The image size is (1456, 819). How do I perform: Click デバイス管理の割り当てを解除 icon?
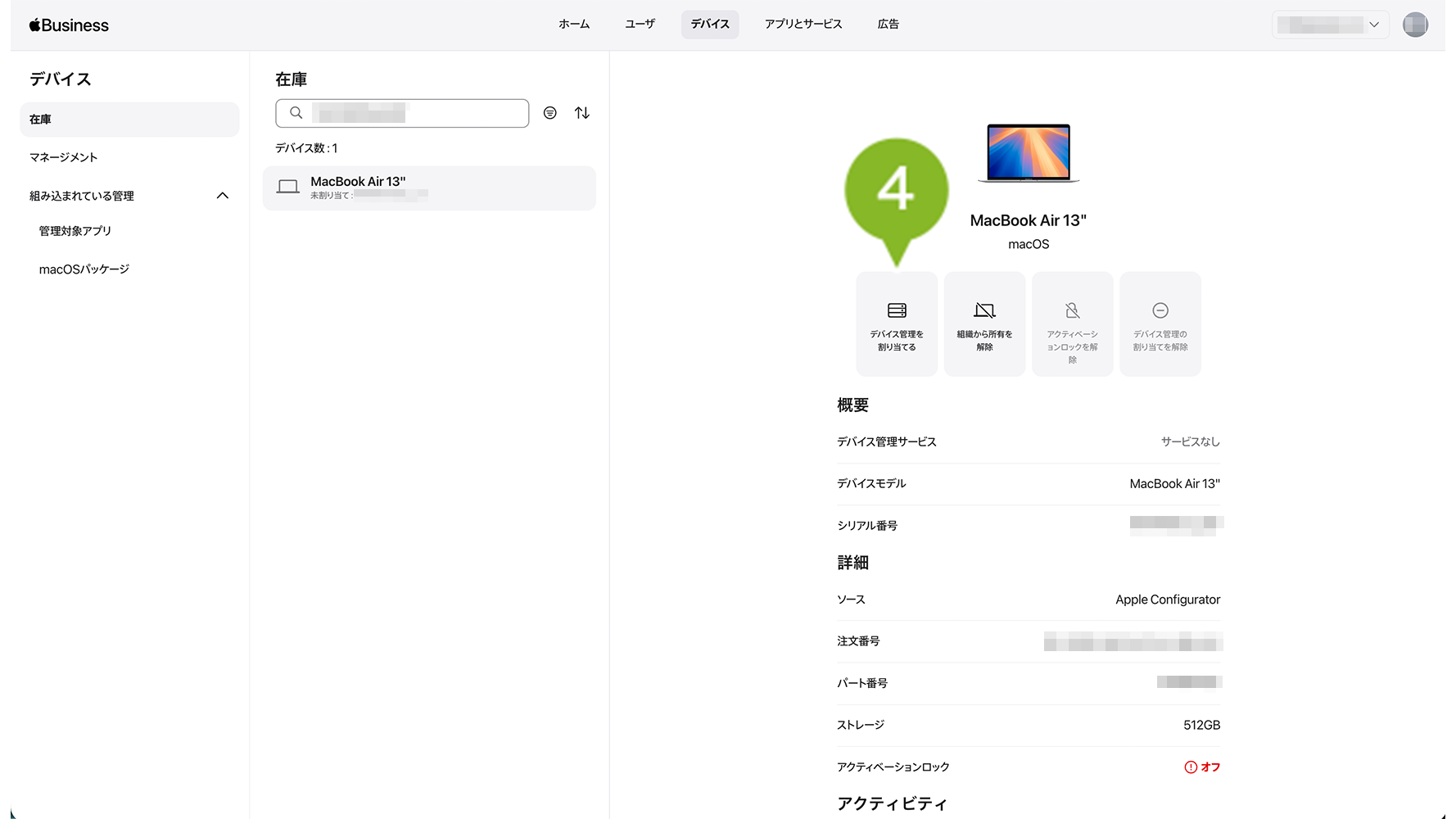pyautogui.click(x=1160, y=310)
